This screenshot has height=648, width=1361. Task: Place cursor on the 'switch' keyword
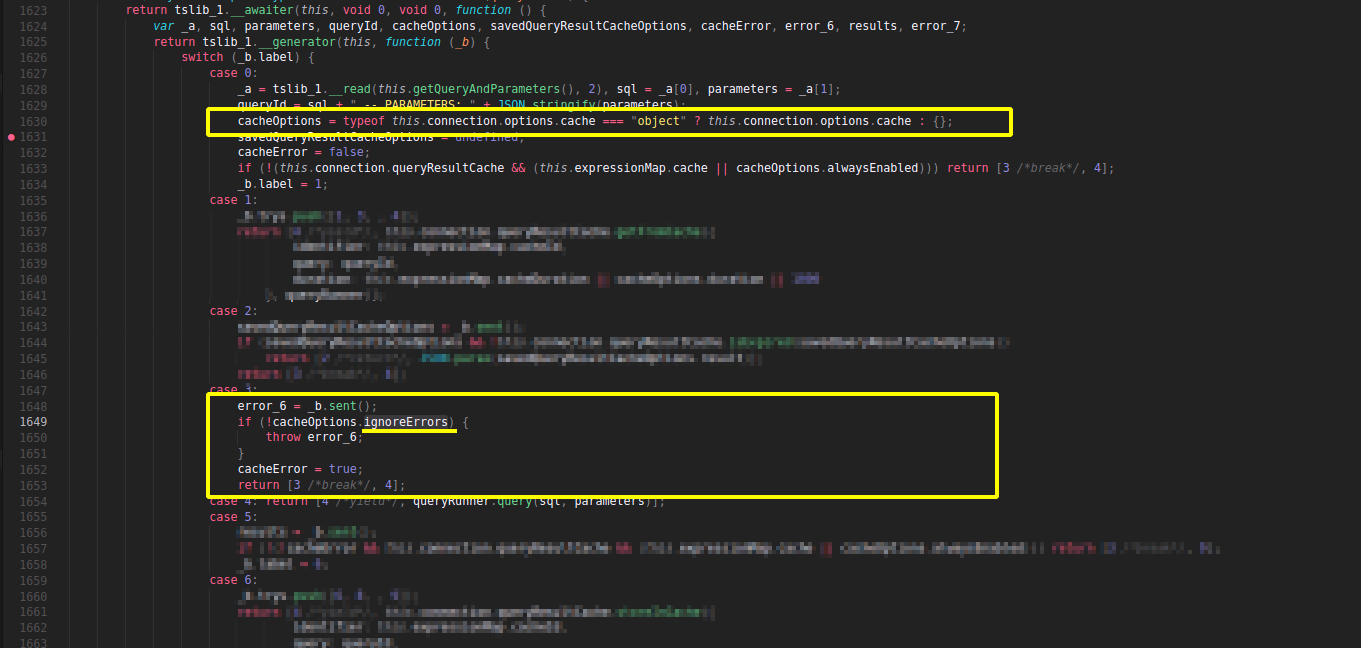[202, 57]
